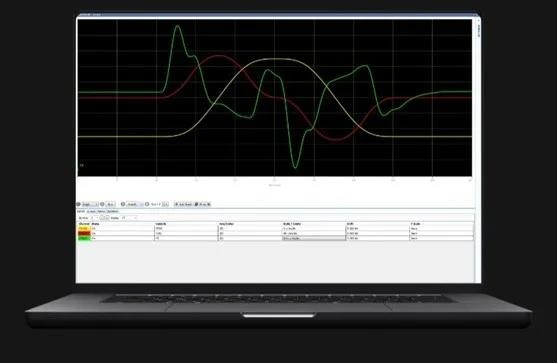This screenshot has height=363, width=557.
Task: Select the first tab below the toolbar
Action: pyautogui.click(x=81, y=211)
